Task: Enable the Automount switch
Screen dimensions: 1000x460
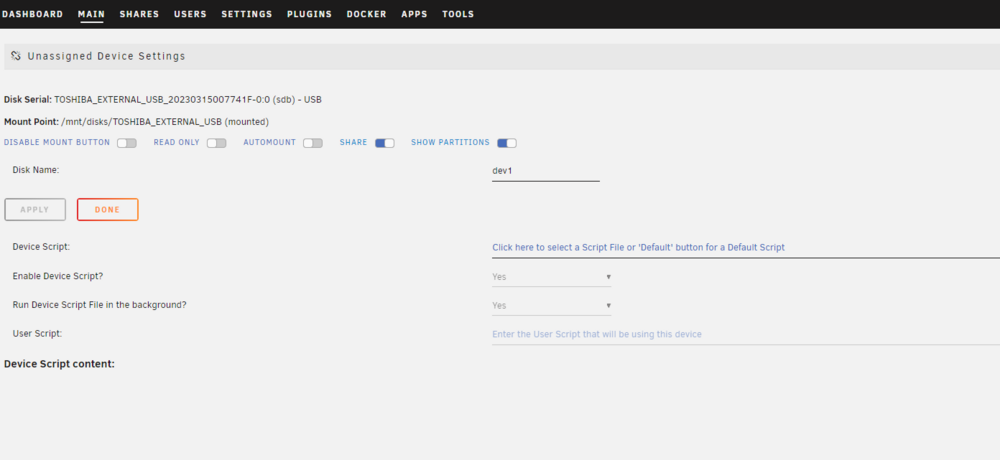Action: (x=313, y=143)
